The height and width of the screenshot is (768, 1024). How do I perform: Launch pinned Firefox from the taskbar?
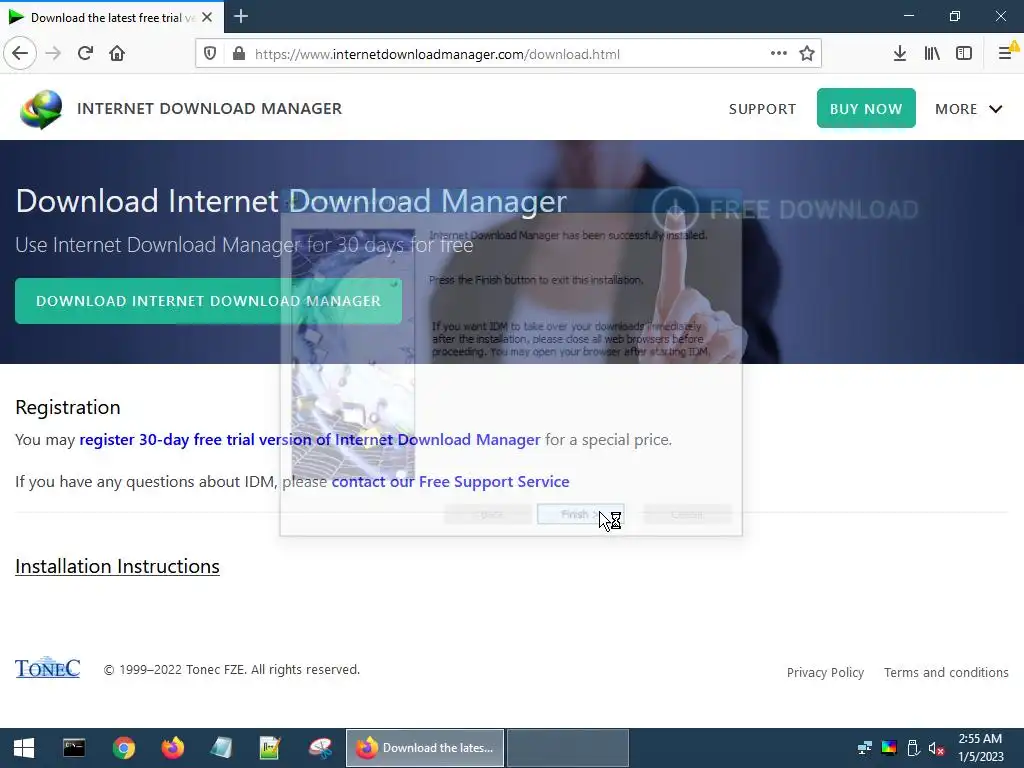[x=172, y=748]
